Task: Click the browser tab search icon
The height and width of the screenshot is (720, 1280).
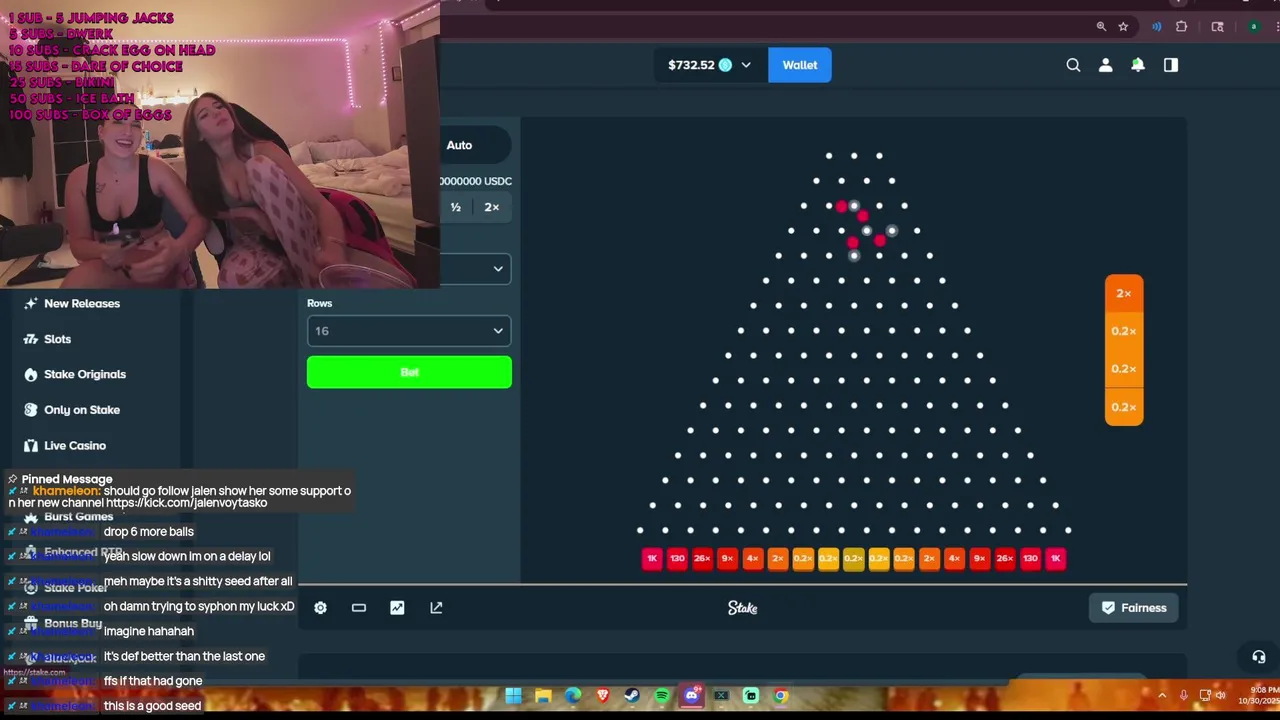Action: point(1217,27)
